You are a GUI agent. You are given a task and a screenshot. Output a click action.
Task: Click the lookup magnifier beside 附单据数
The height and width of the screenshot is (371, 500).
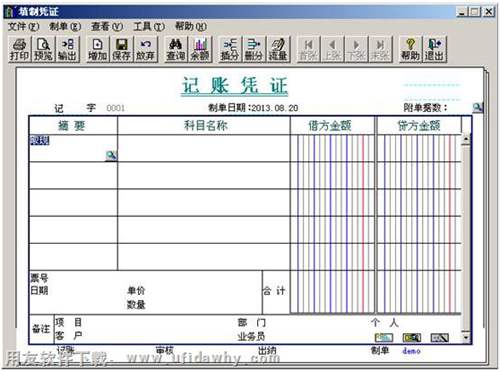coord(478,107)
